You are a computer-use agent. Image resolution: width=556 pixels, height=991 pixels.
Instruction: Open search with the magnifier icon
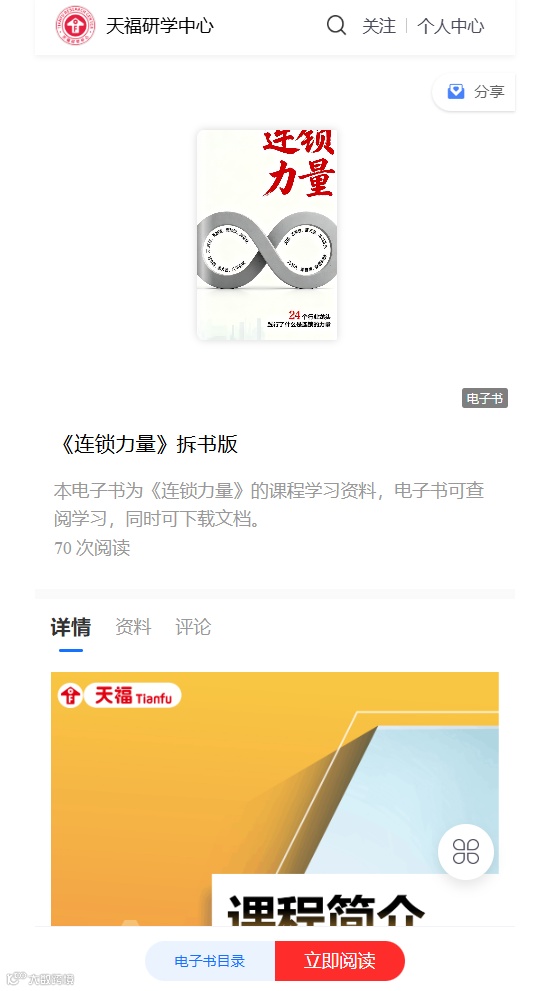click(336, 25)
